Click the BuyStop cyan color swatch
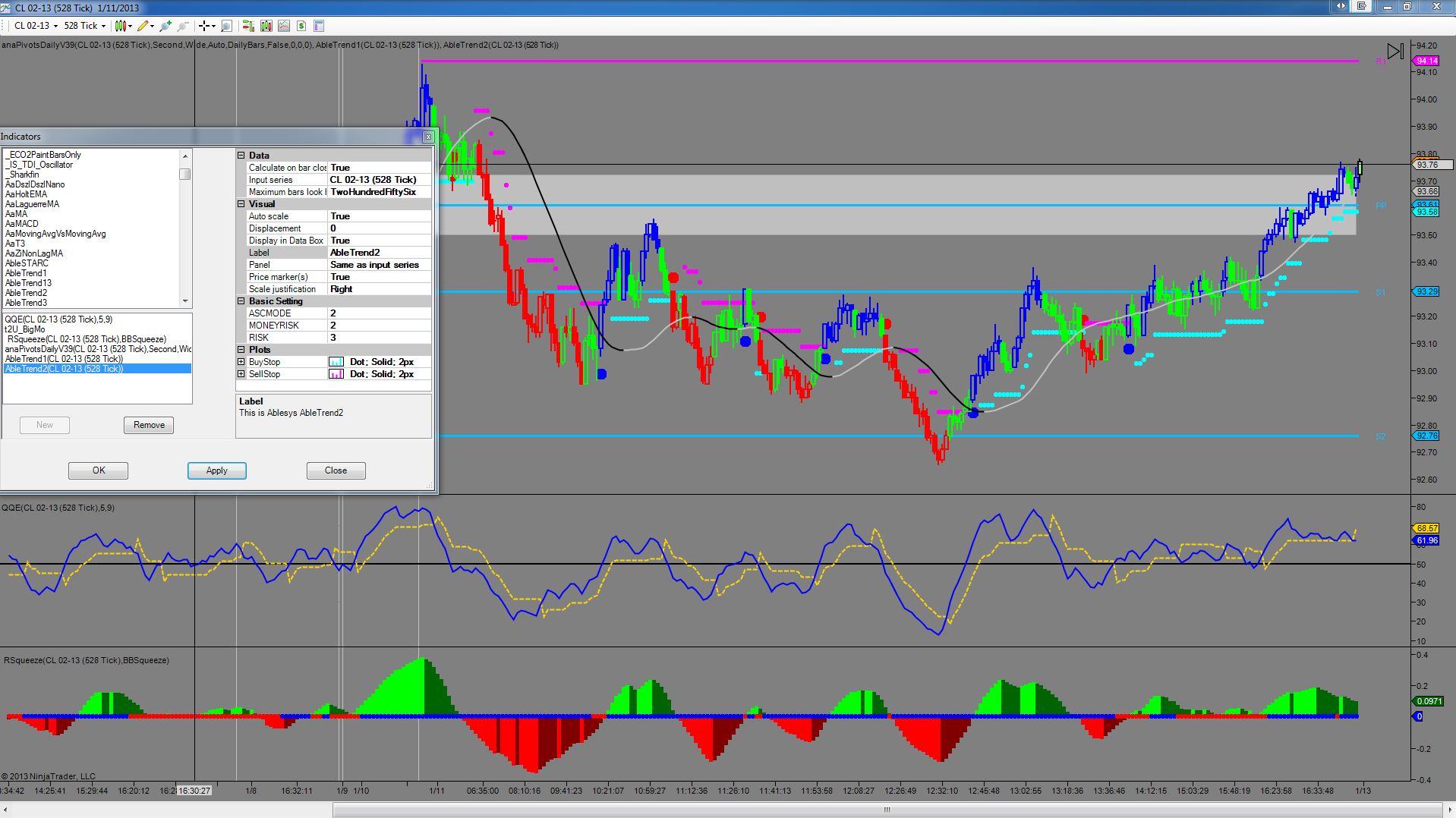1456x818 pixels. (336, 362)
